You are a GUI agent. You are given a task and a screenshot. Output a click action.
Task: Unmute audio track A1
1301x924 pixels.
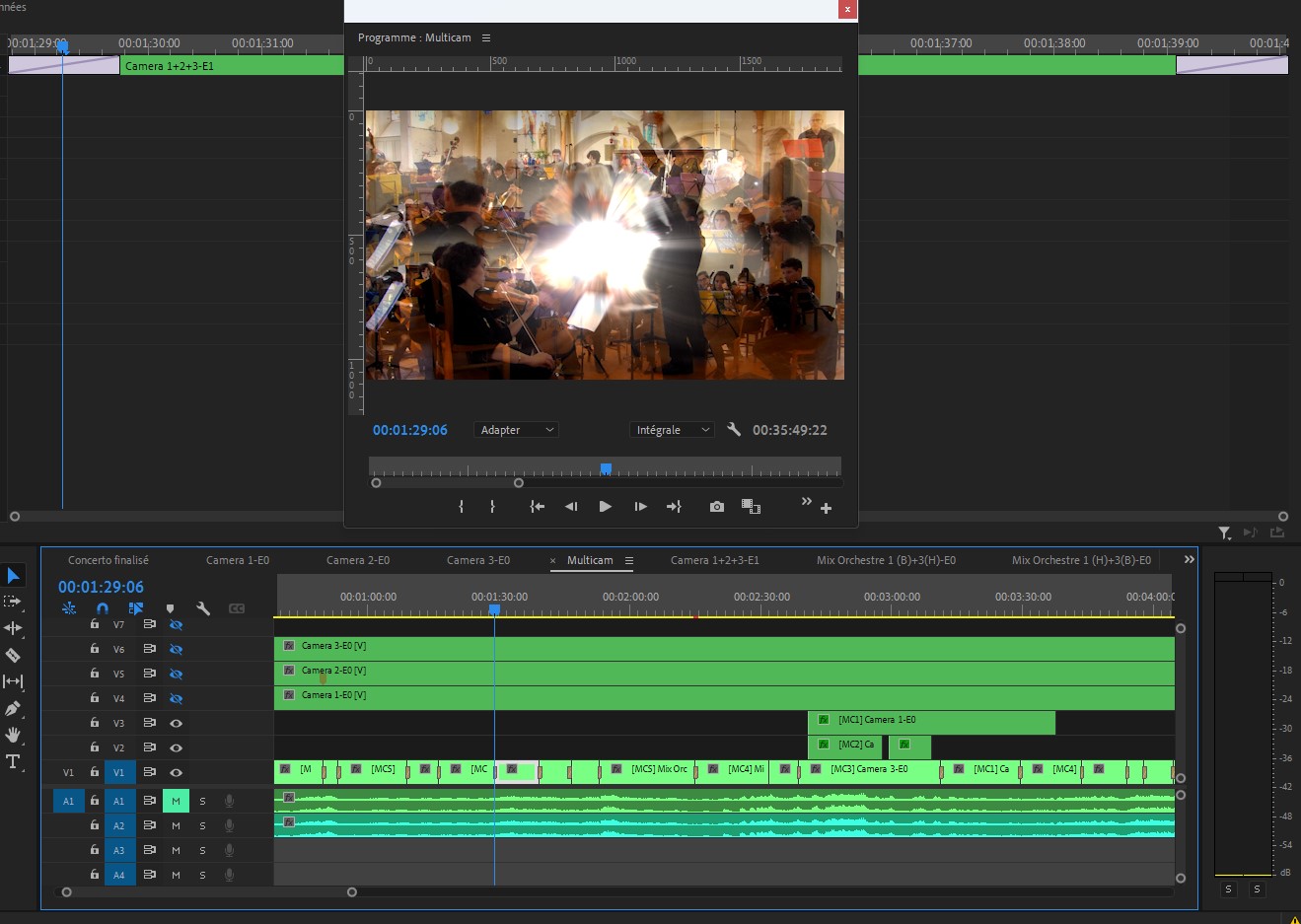[176, 802]
